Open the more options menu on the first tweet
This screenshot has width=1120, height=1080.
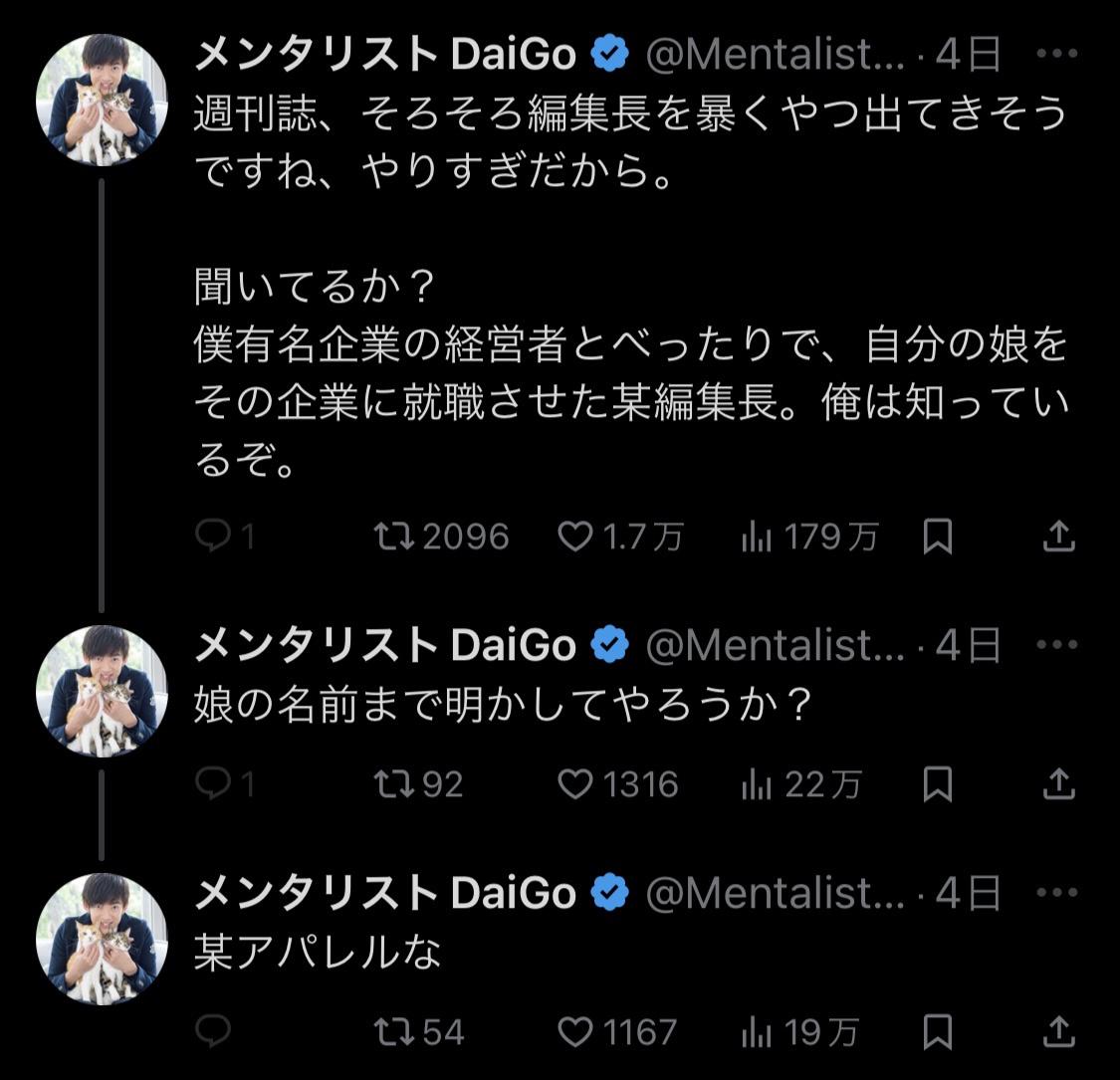click(x=1059, y=52)
